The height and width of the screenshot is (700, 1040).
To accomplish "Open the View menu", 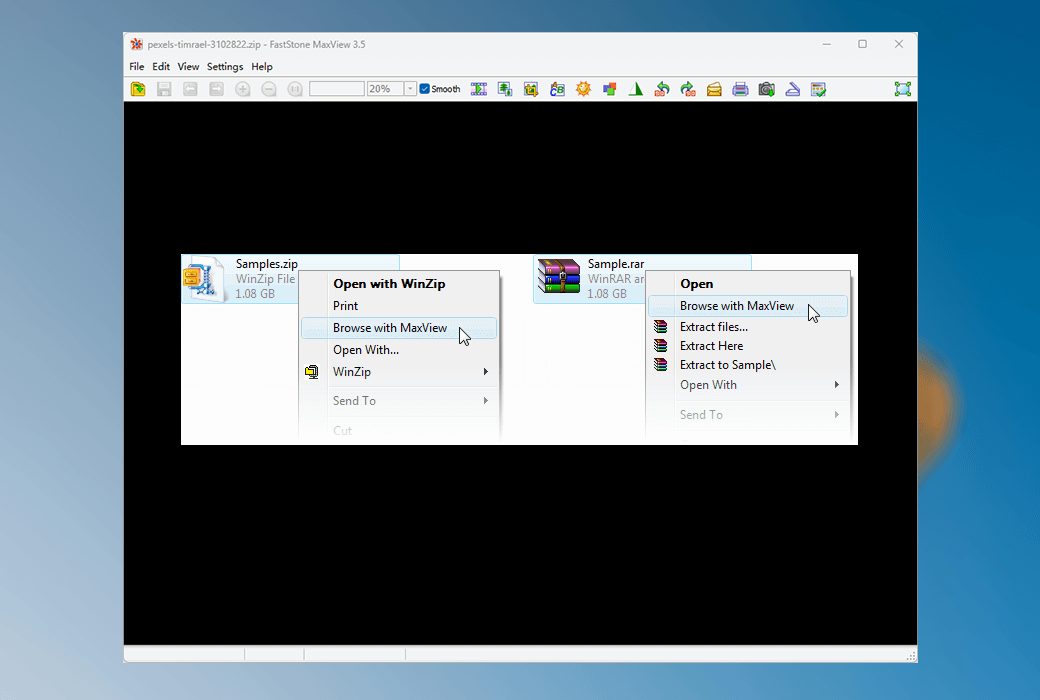I will [188, 67].
